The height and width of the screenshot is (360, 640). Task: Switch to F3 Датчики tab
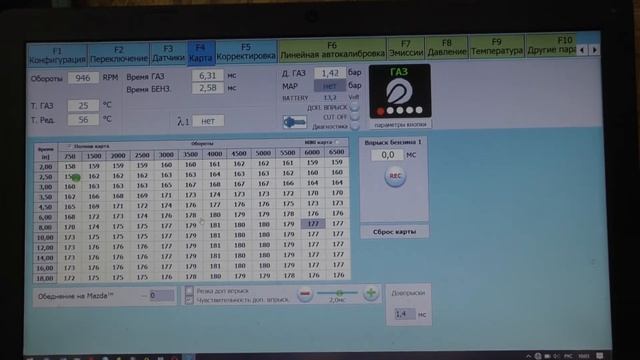(x=168, y=53)
